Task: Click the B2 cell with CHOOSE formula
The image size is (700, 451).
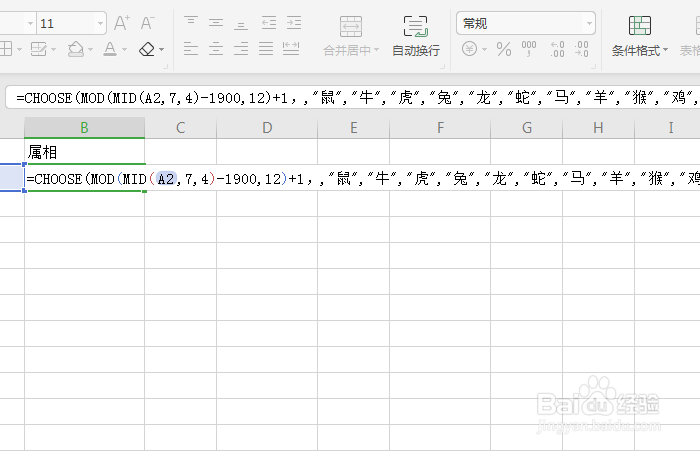Action: pyautogui.click(x=84, y=178)
